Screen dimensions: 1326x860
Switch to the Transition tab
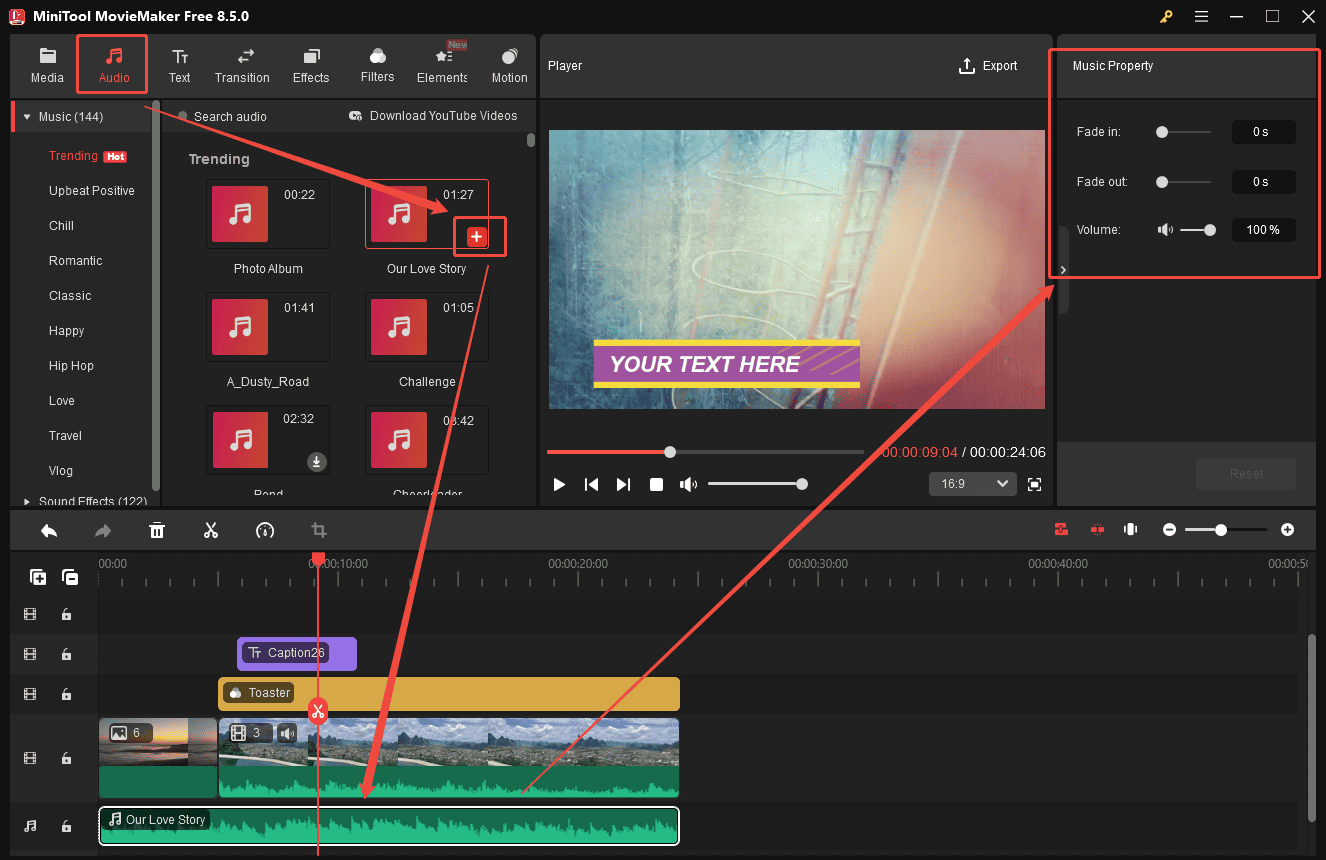[x=242, y=64]
